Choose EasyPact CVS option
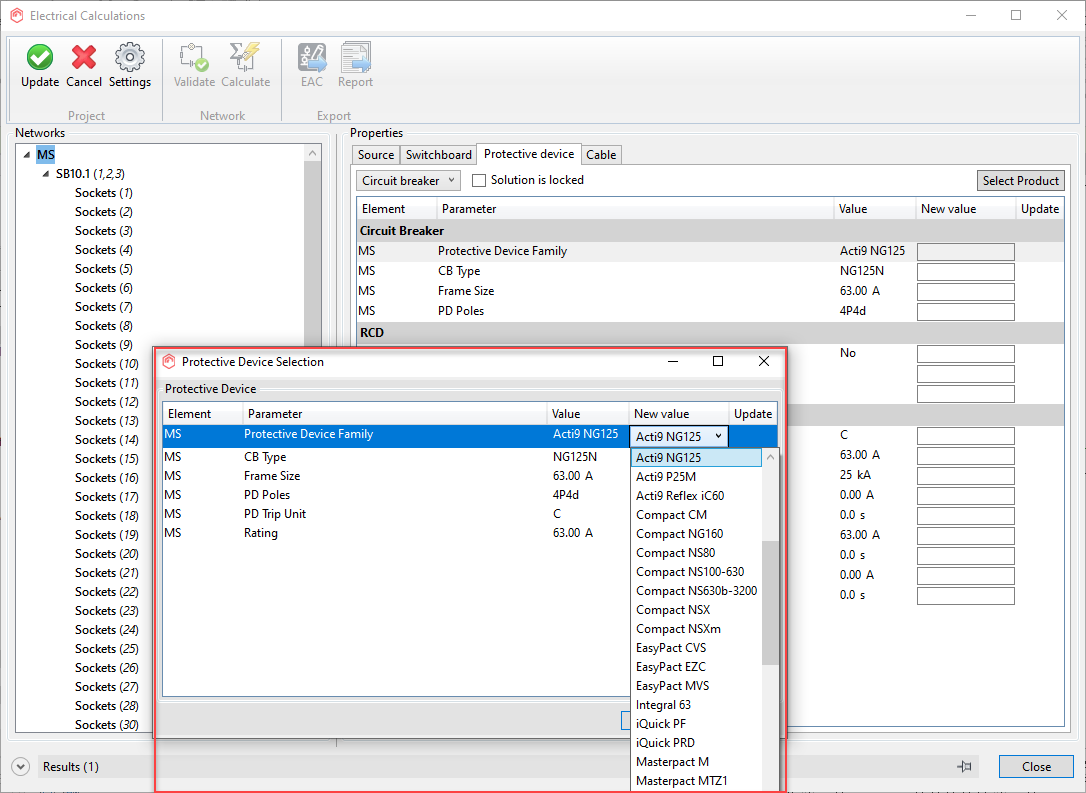Image resolution: width=1086 pixels, height=793 pixels. pos(696,648)
